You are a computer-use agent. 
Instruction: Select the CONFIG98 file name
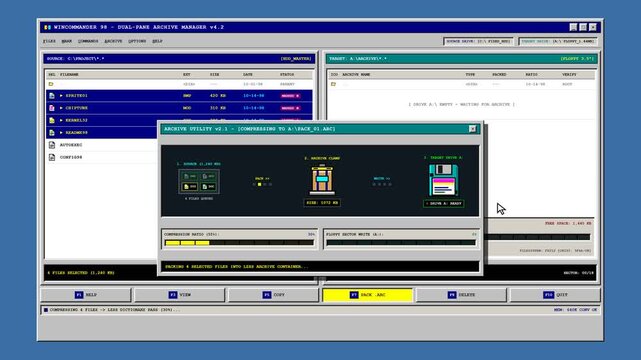coord(71,157)
